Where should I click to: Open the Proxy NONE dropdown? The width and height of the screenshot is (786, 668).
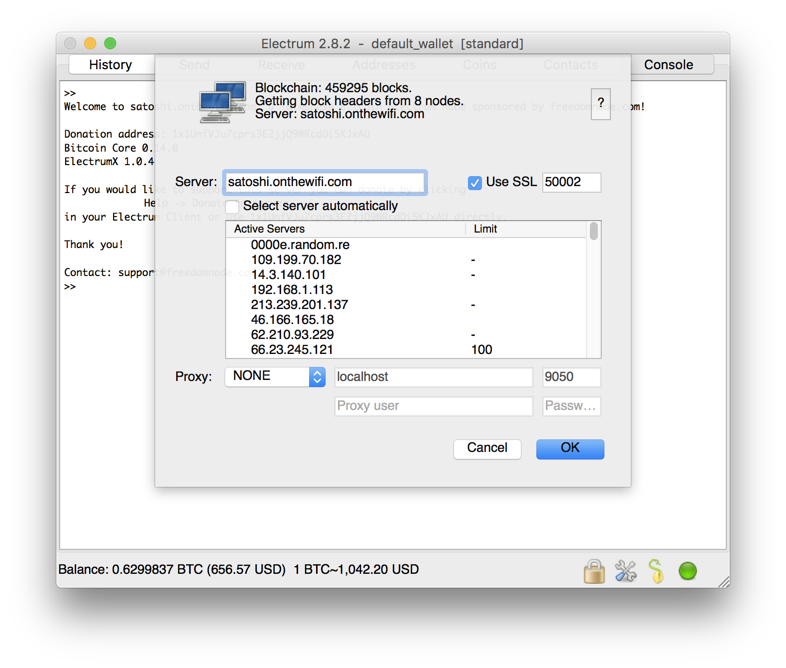[275, 377]
